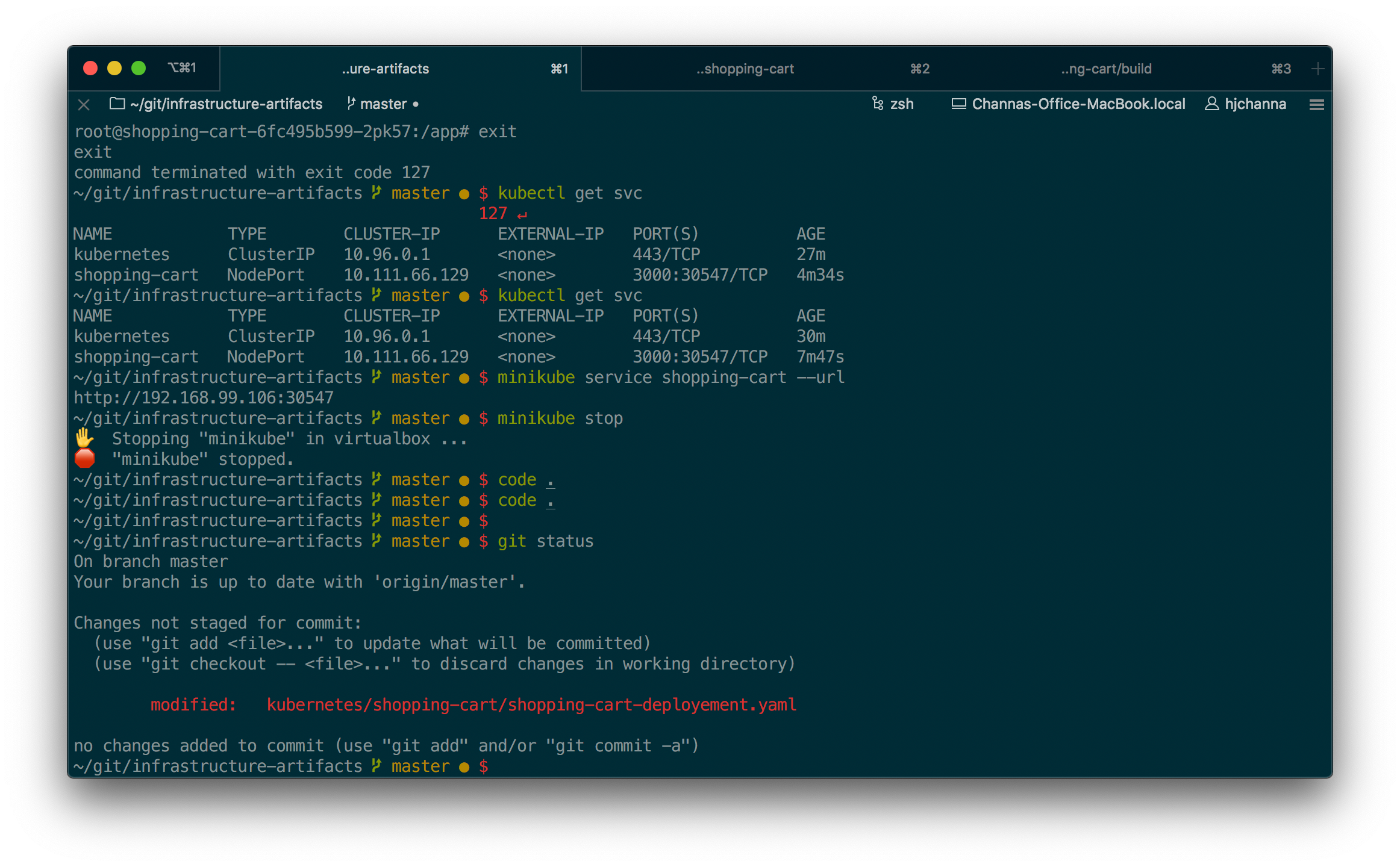Click the new tab plus icon

coord(1317,69)
